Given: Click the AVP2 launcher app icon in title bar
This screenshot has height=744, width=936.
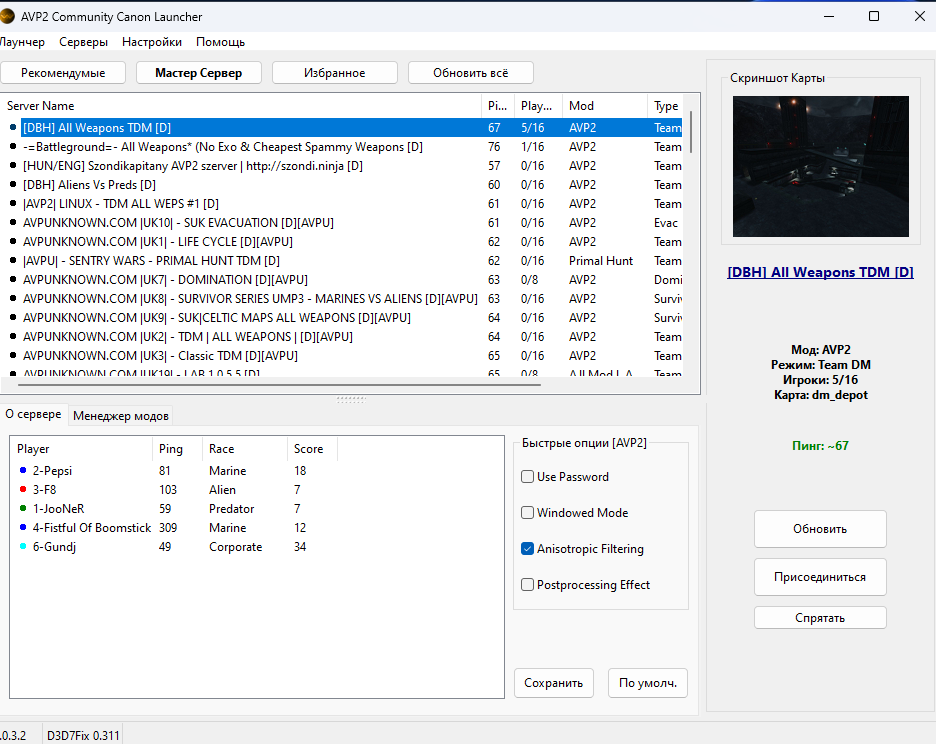Looking at the screenshot, I should click(x=7, y=16).
